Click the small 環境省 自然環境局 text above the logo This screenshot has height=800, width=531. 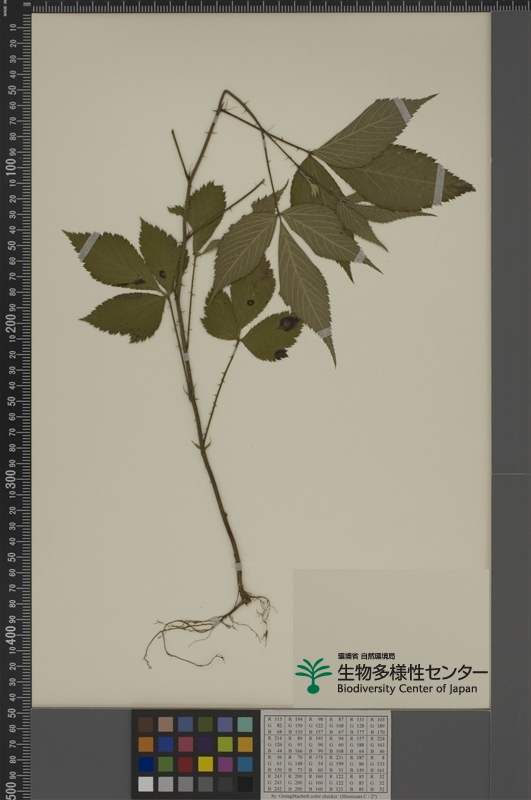click(366, 656)
